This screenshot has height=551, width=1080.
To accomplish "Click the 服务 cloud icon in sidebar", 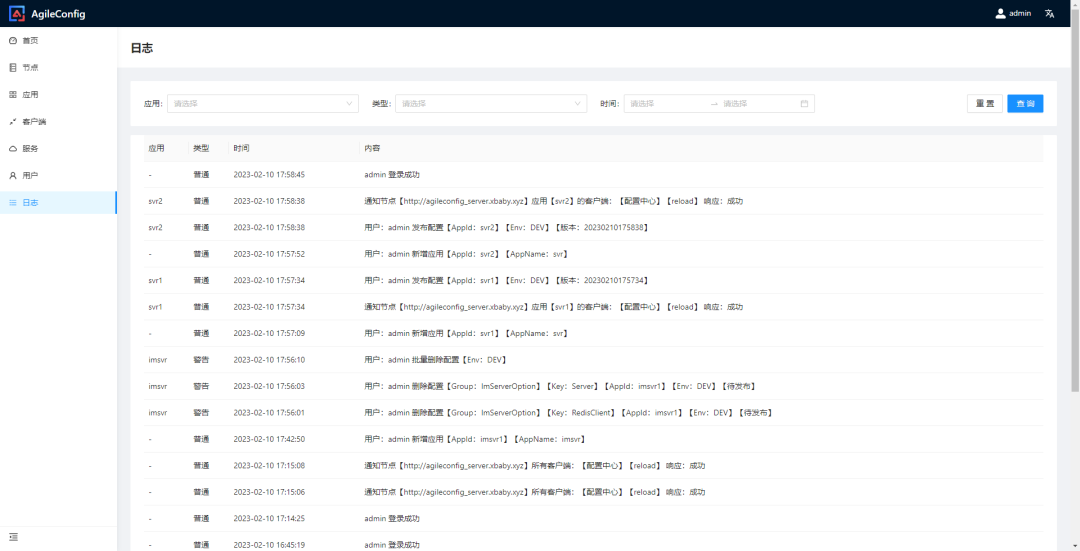I will pos(13,149).
